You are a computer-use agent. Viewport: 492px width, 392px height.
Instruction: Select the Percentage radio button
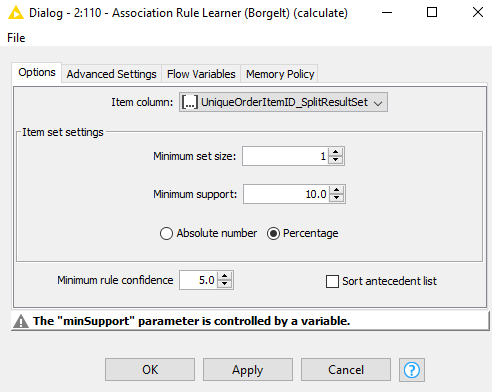pyautogui.click(x=273, y=234)
